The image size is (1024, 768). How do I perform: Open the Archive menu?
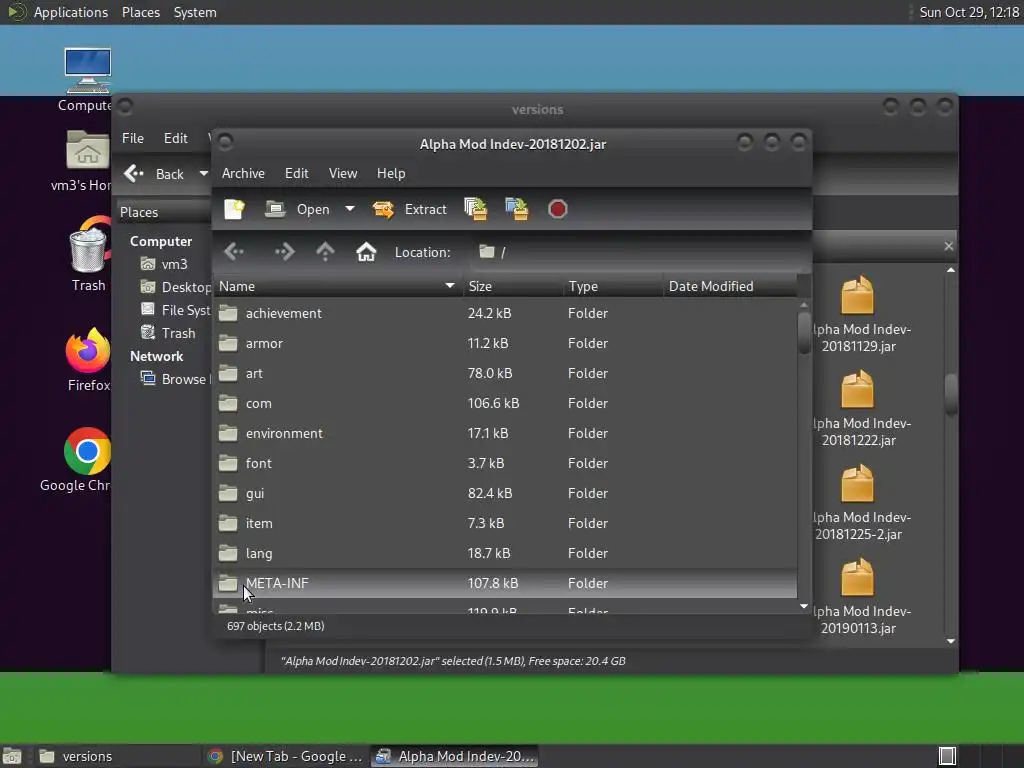click(x=243, y=173)
